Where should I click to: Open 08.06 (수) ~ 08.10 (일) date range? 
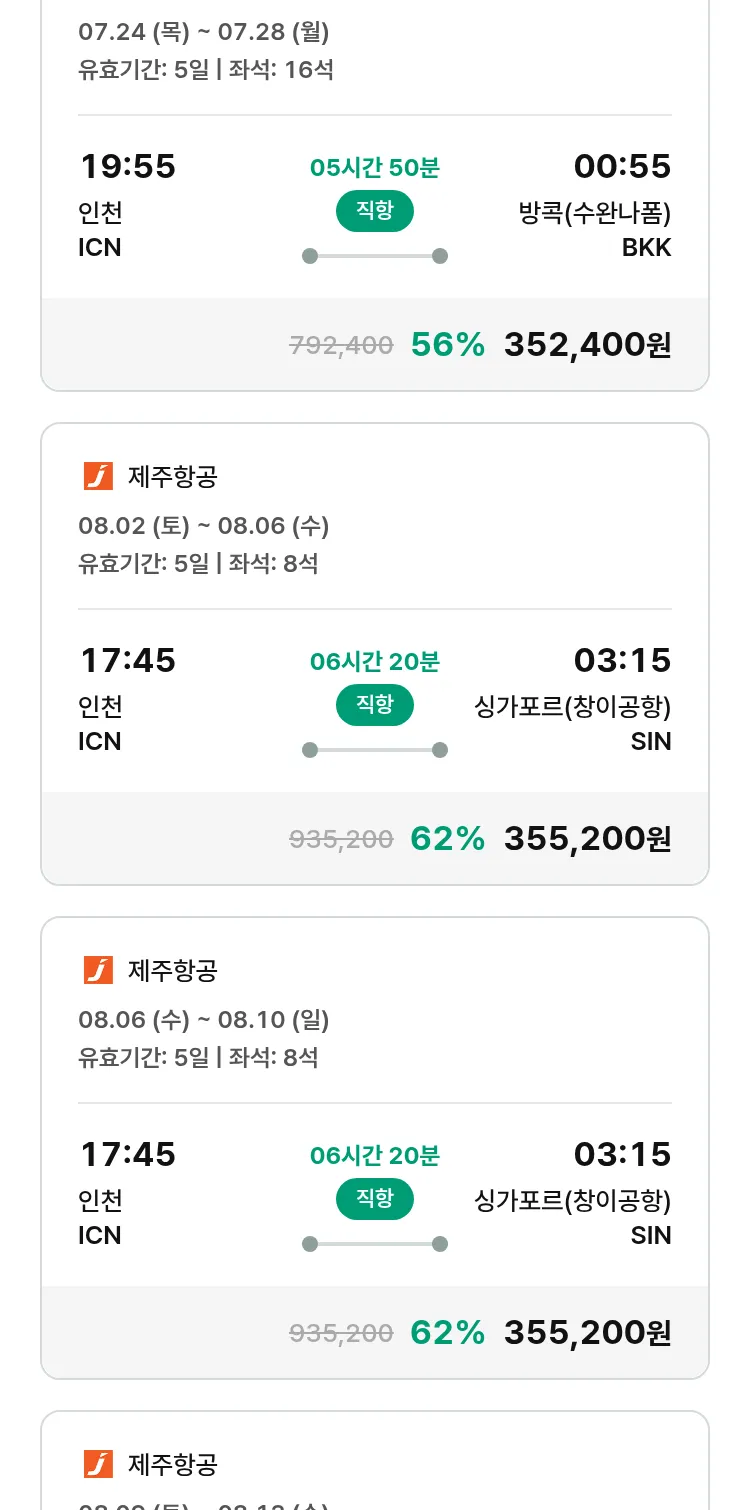(x=204, y=1019)
